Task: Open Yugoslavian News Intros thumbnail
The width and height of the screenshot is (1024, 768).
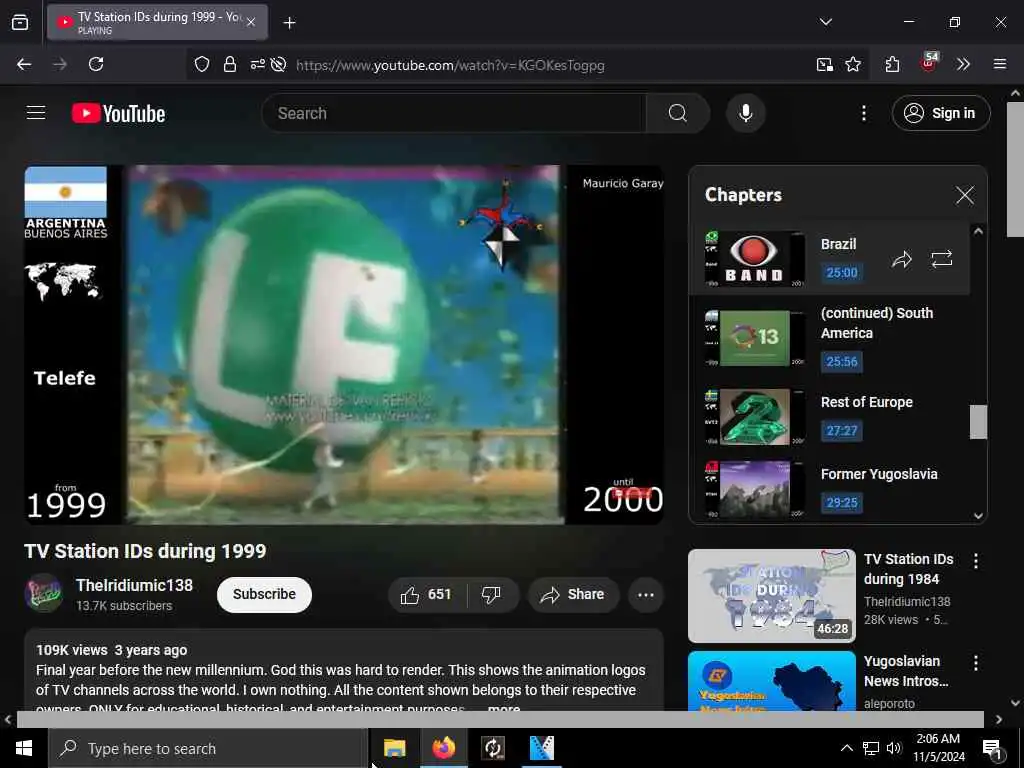Action: point(771,680)
